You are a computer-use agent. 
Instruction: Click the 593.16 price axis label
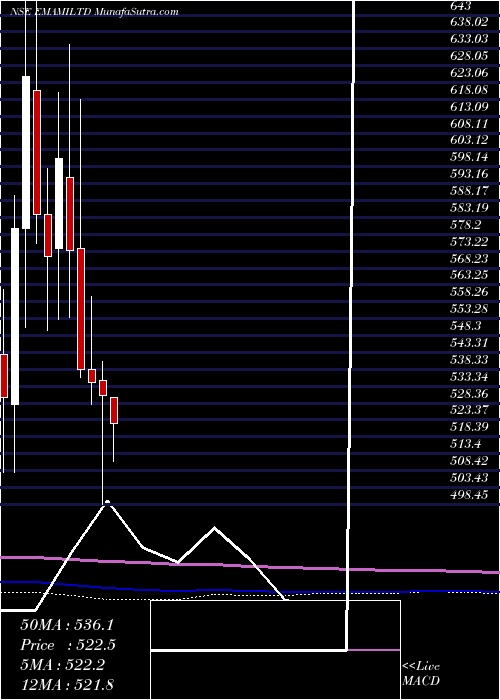[469, 174]
